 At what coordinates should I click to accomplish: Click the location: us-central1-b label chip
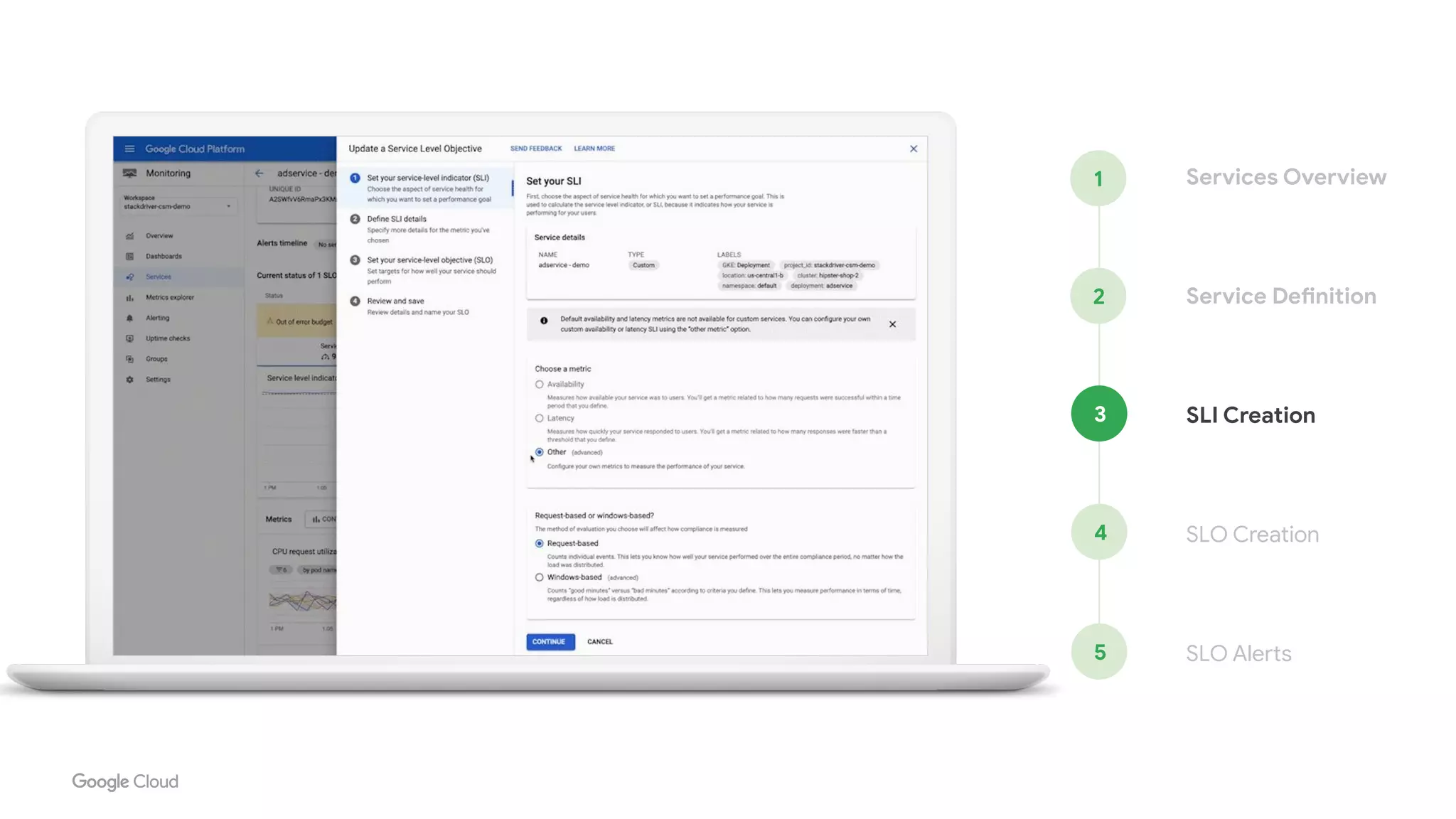pos(752,275)
